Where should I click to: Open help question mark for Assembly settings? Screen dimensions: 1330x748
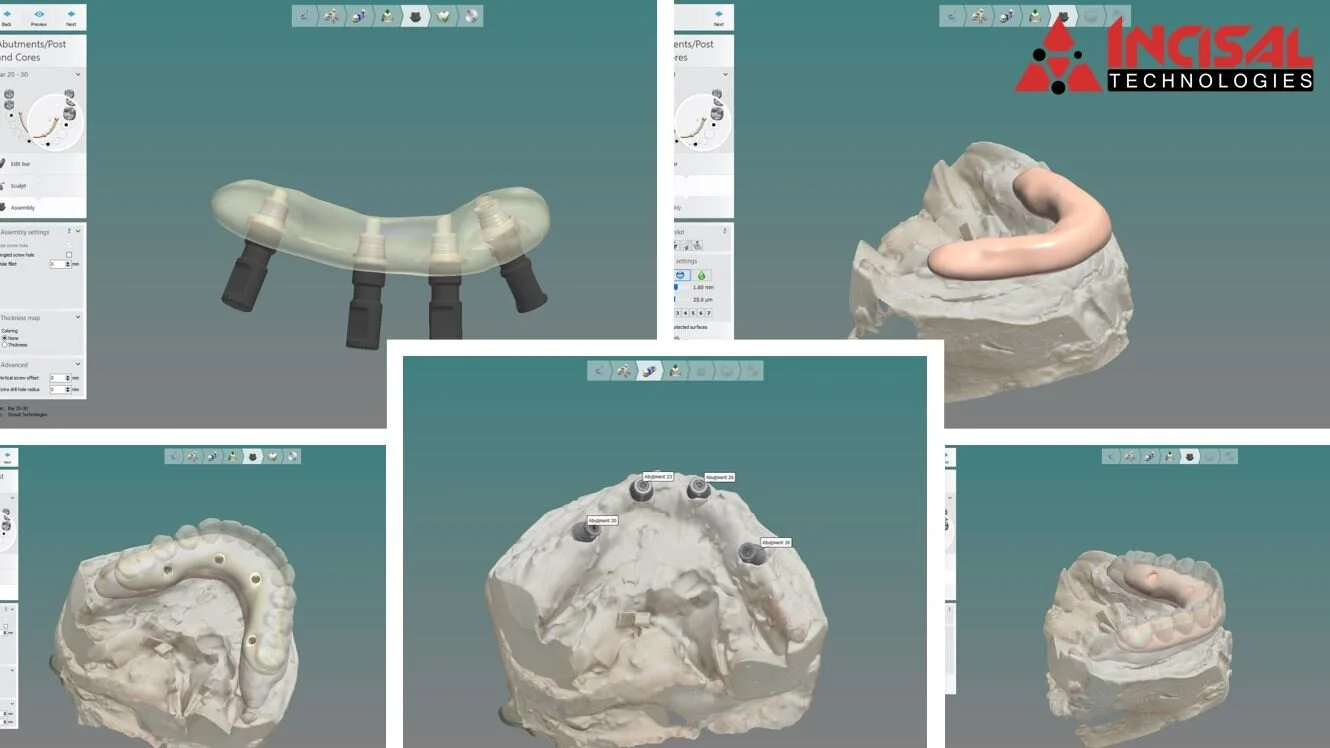[69, 231]
